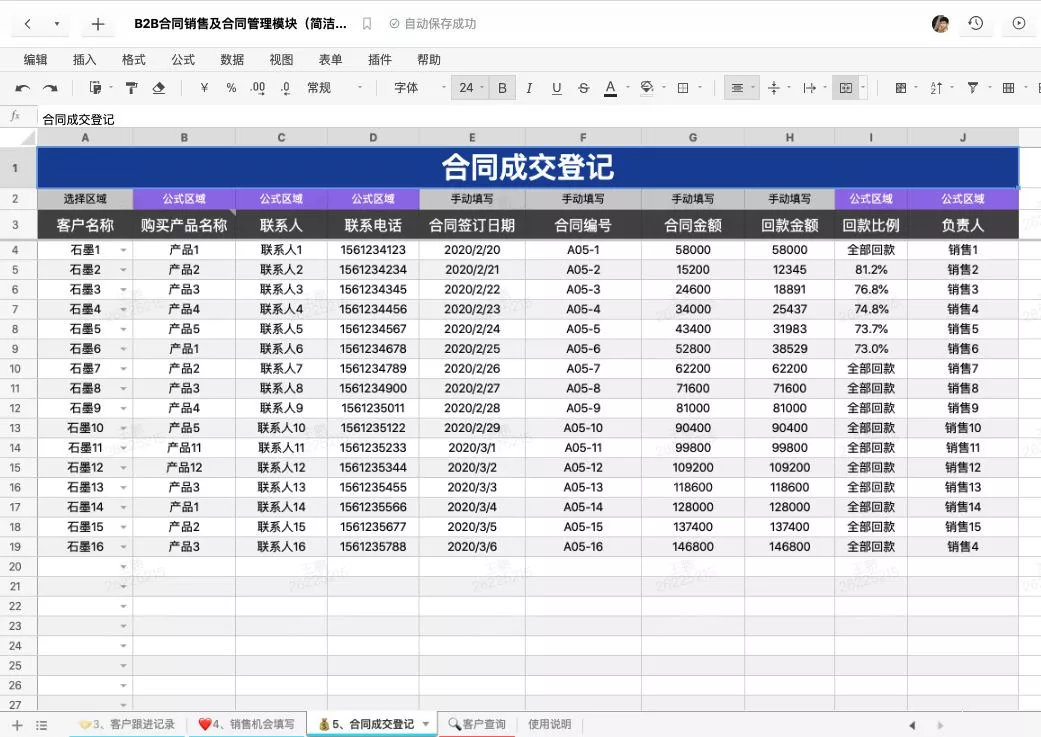Undo the last action
Viewport: 1041px width, 737px height.
coord(22,88)
